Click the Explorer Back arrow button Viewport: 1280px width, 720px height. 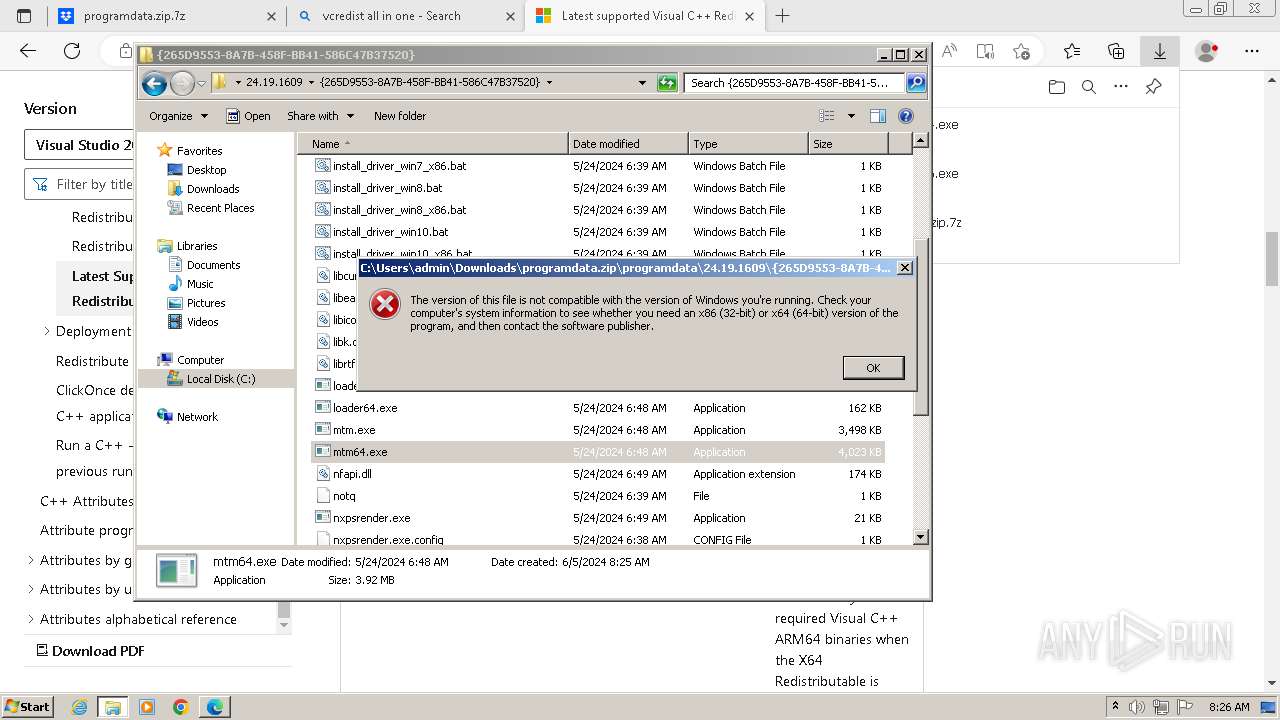coord(154,83)
